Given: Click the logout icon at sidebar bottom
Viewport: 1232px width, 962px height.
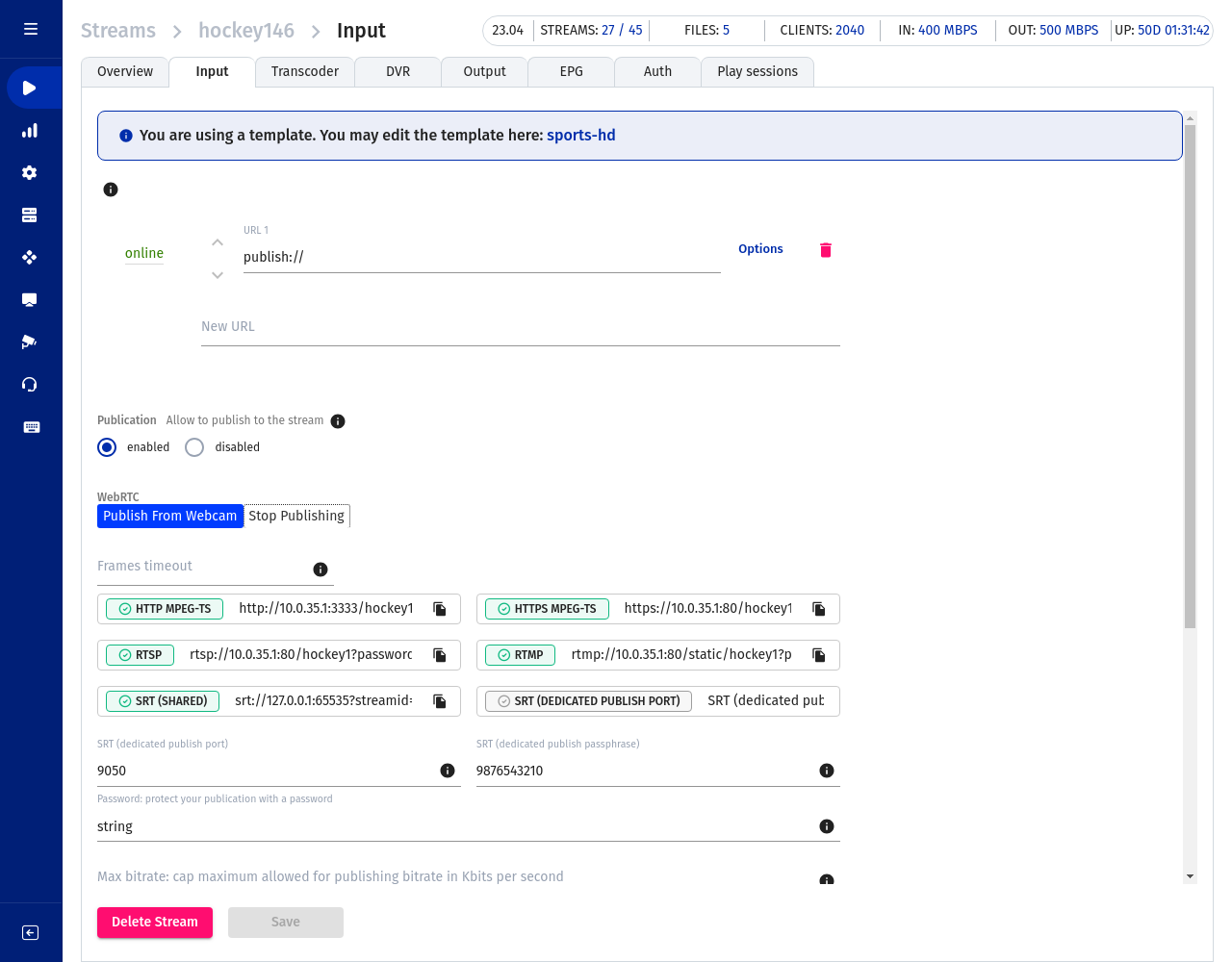Looking at the screenshot, I should coord(30,932).
